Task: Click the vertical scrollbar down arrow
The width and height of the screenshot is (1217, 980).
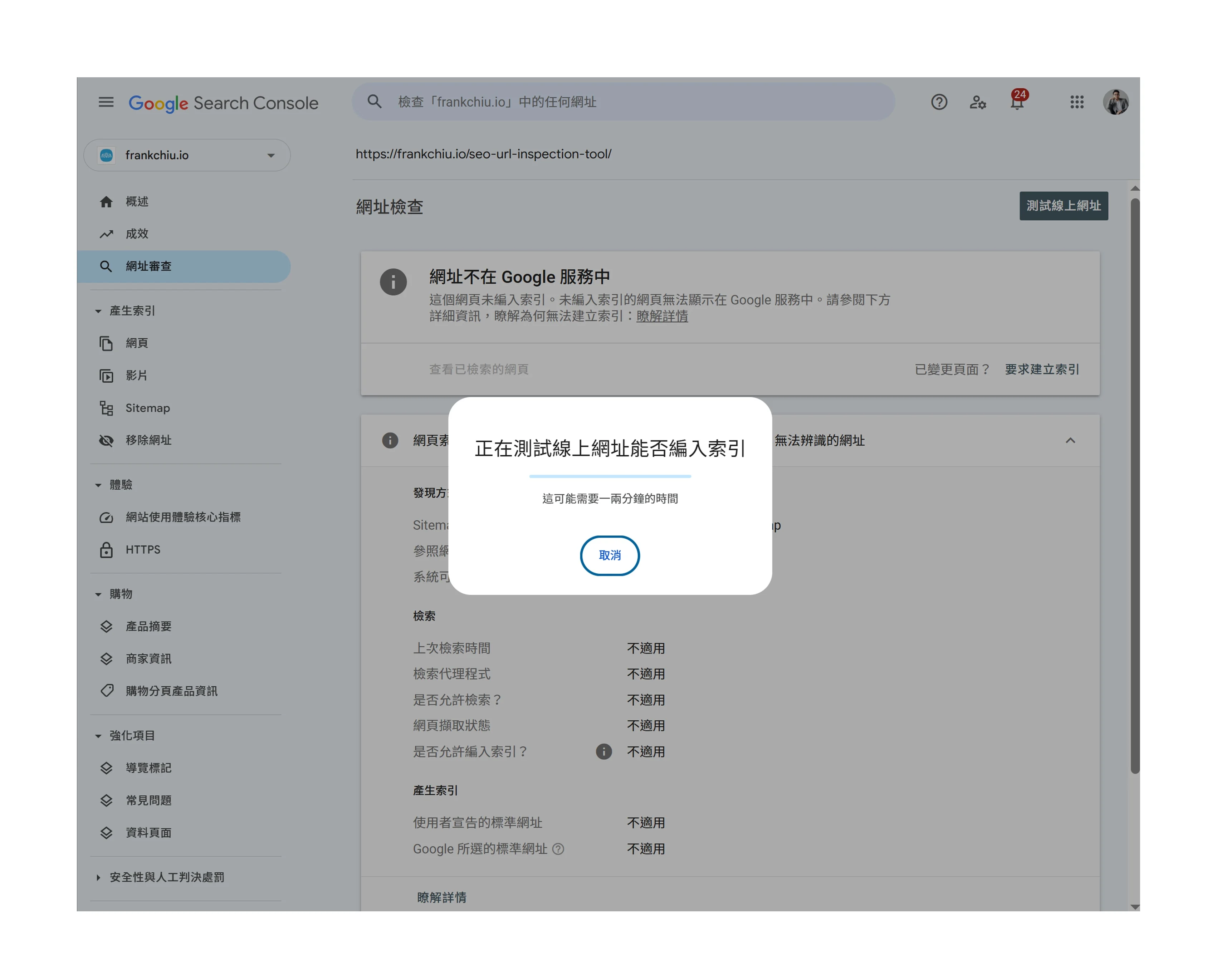Action: tap(1135, 907)
